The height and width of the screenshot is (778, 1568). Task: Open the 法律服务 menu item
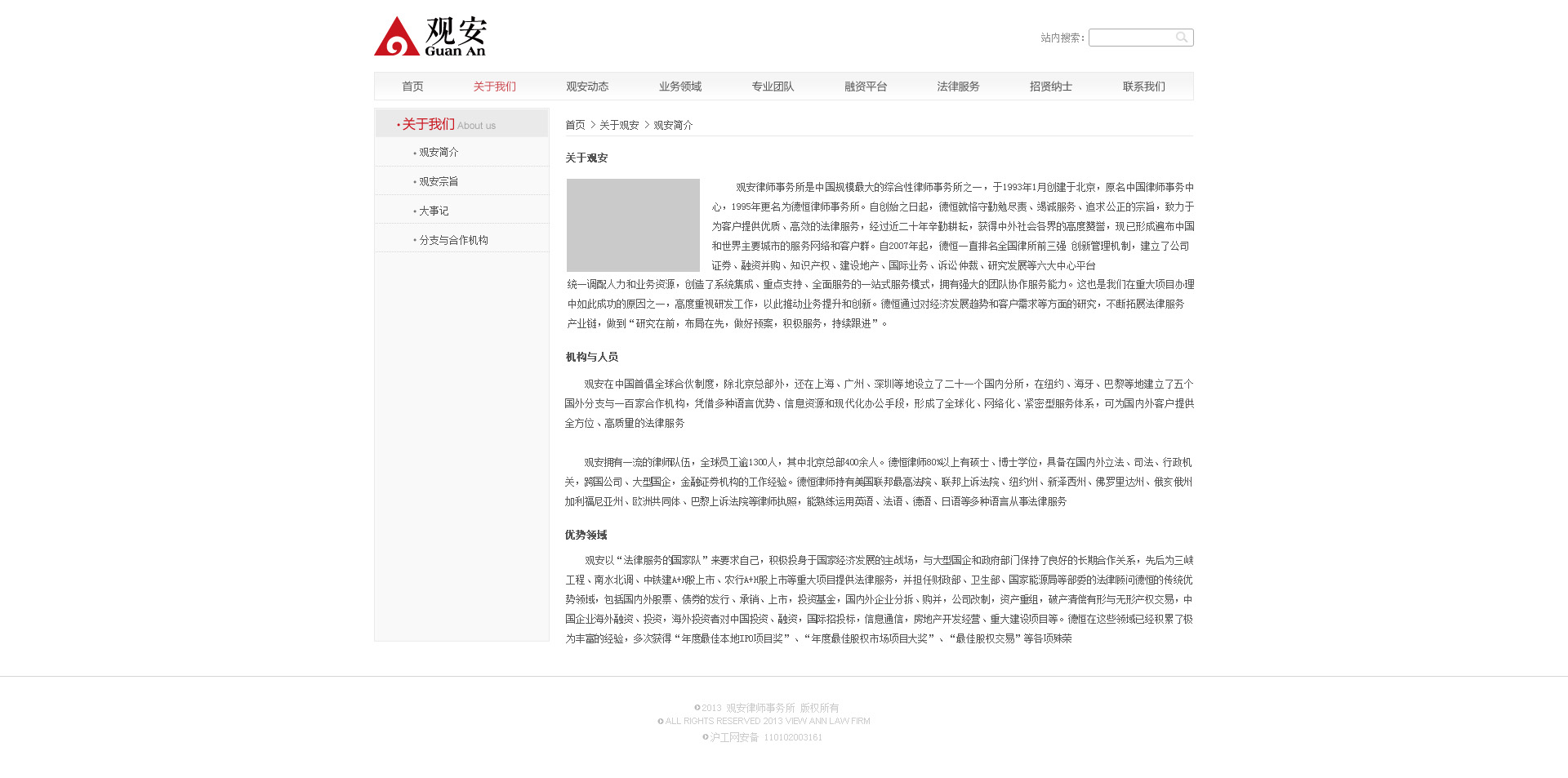(958, 87)
